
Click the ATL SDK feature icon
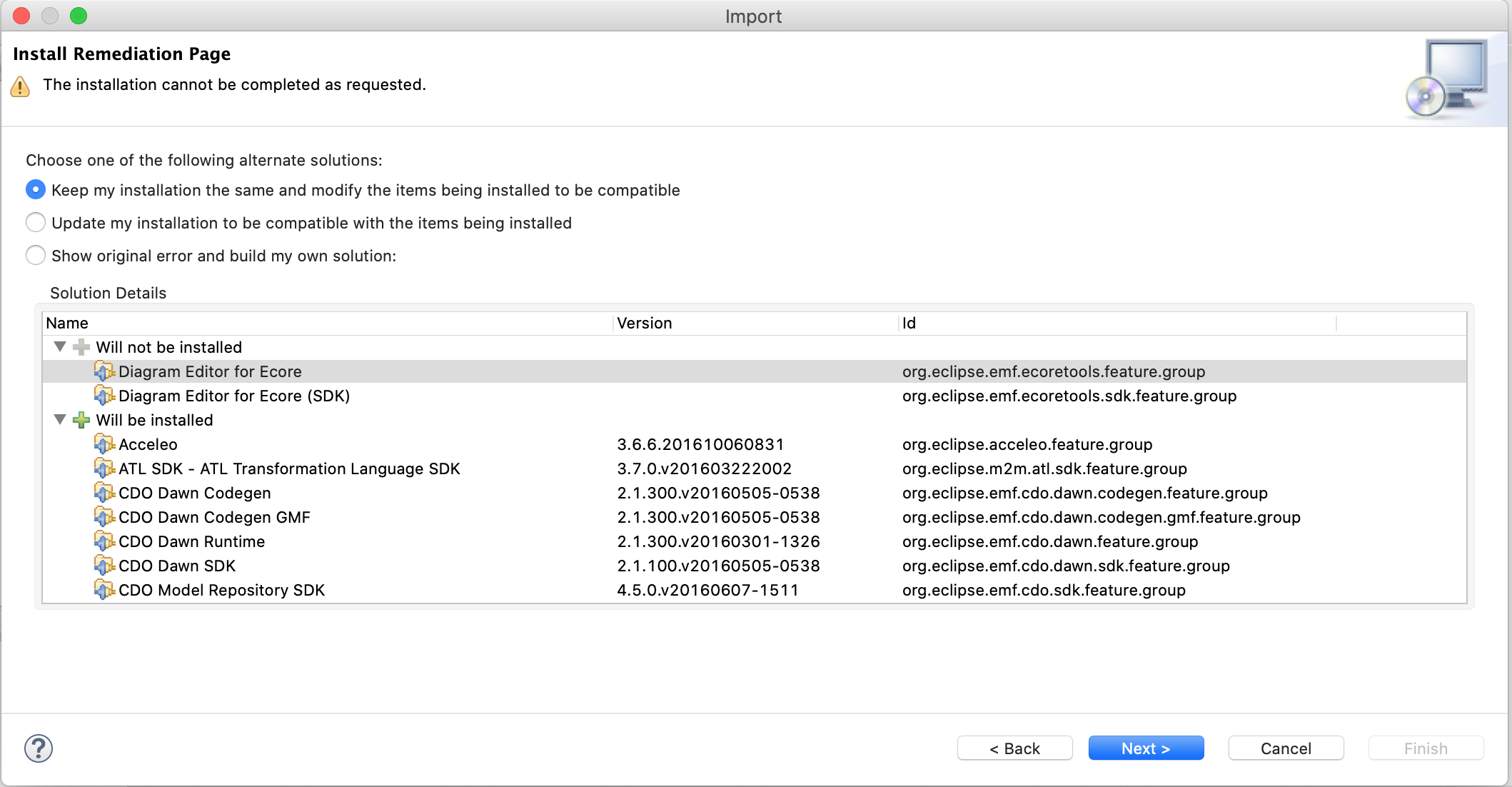coord(104,468)
